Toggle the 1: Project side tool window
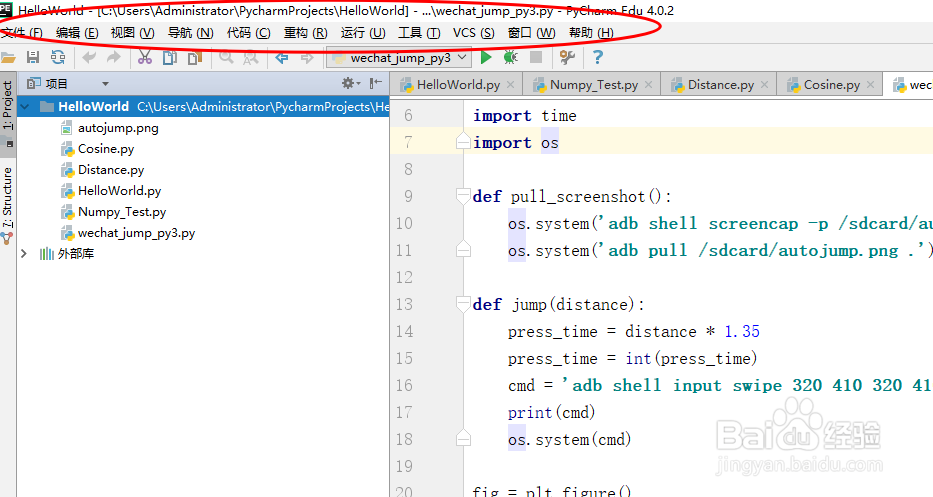 pyautogui.click(x=7, y=113)
